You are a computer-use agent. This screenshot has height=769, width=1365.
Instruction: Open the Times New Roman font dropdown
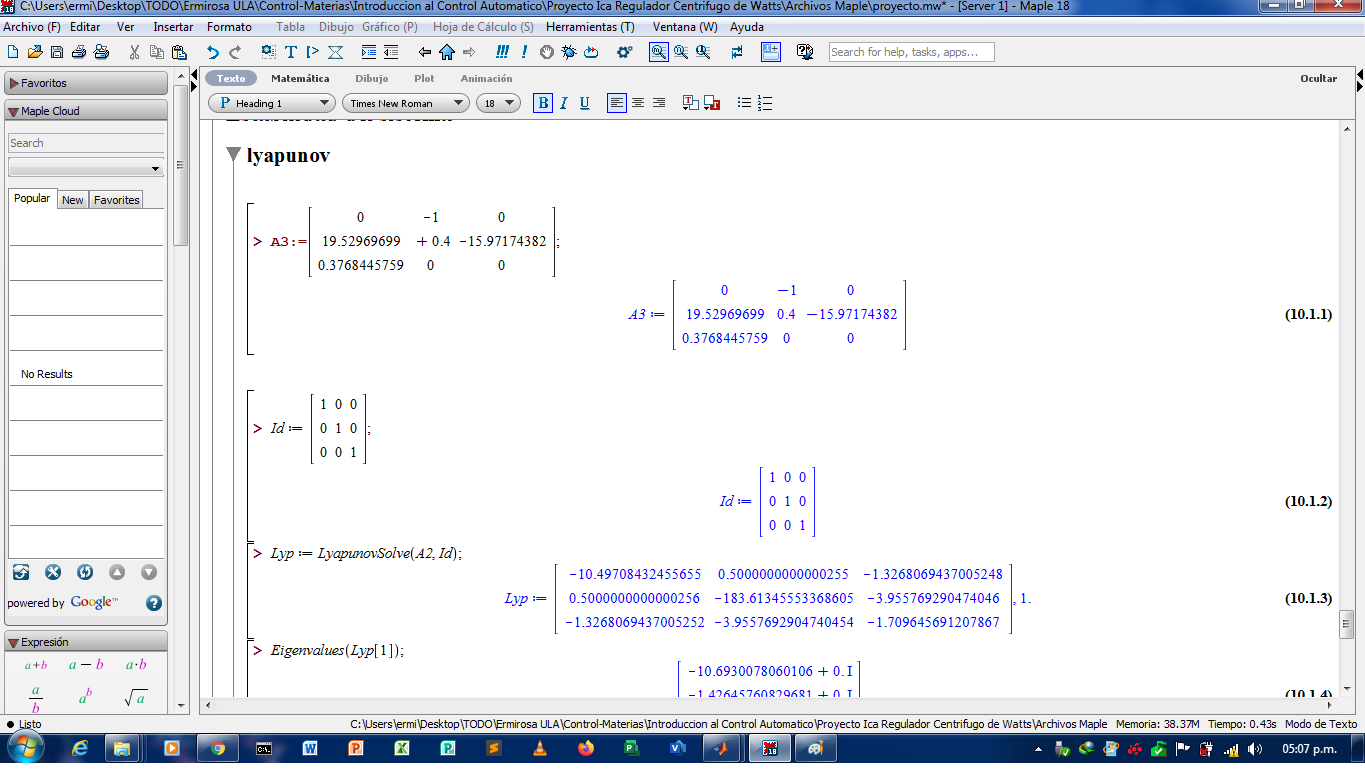(405, 102)
